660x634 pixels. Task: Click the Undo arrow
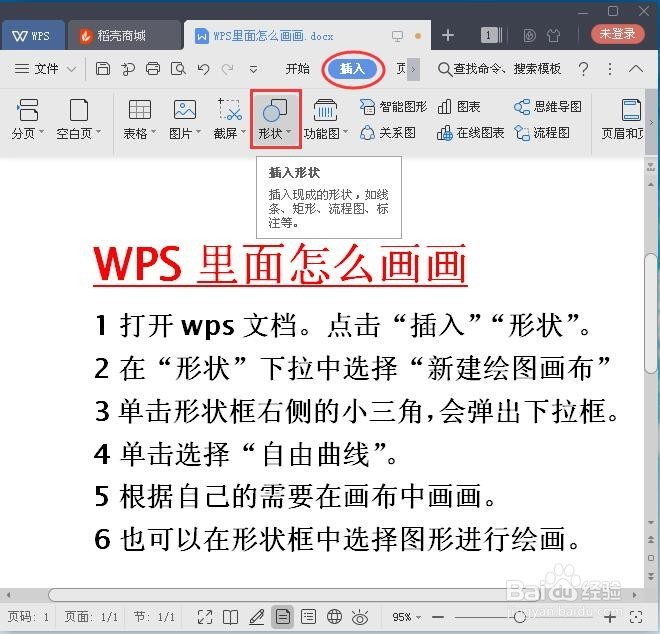pos(203,69)
